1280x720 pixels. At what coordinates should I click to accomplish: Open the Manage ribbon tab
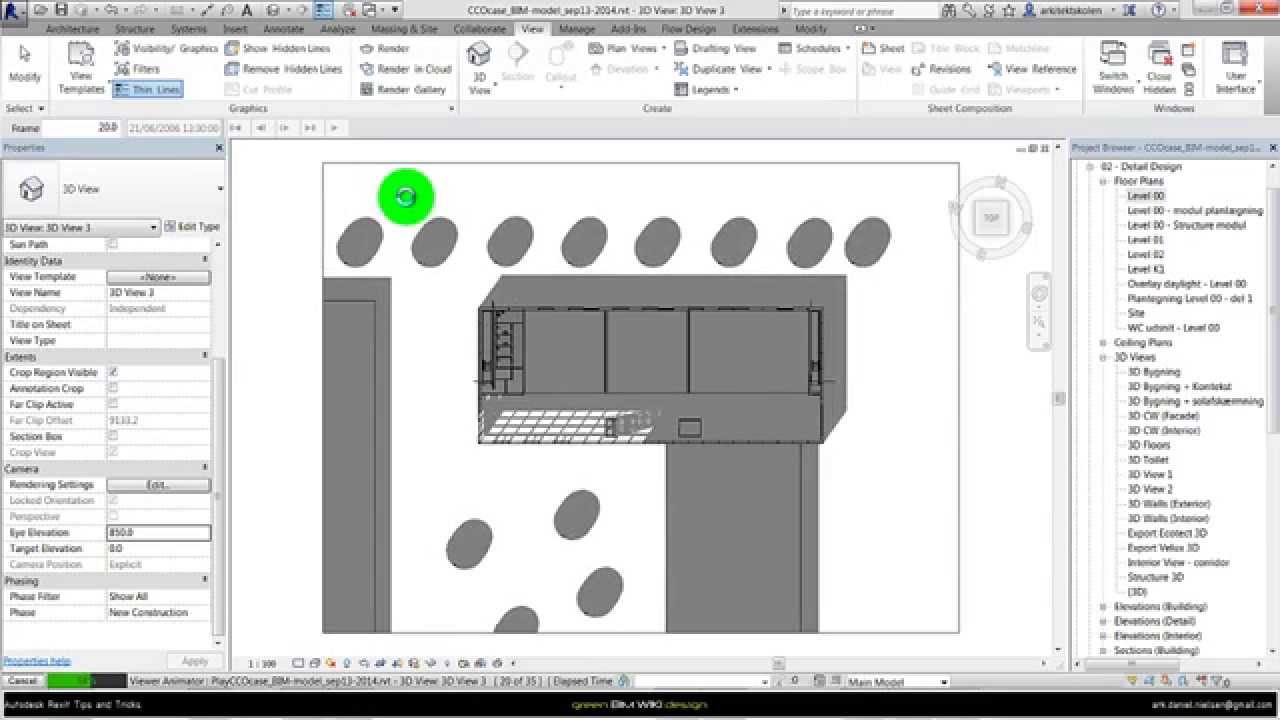tap(577, 29)
